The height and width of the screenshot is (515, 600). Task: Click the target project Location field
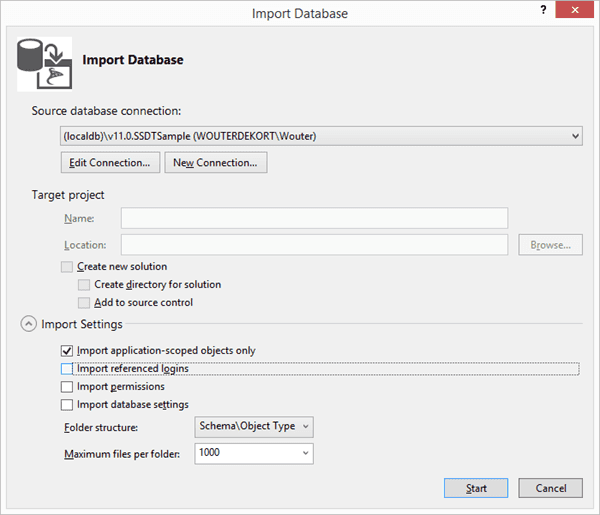click(315, 244)
